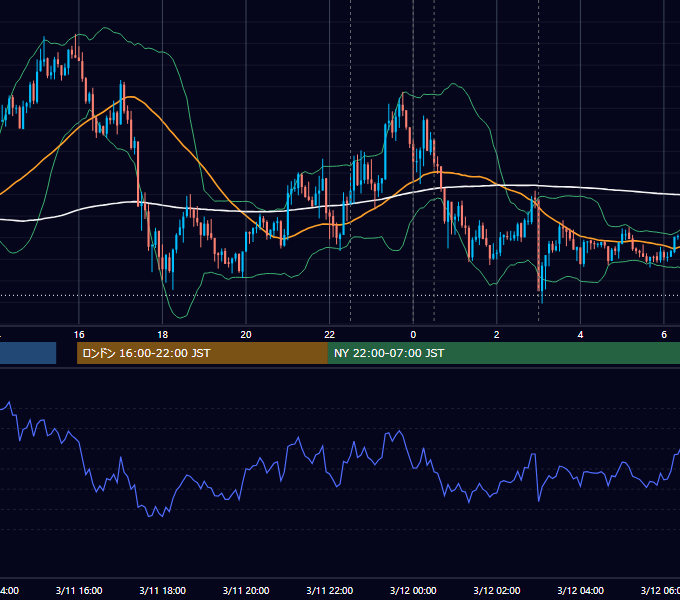Click the 16 hour label on chart axis

[x=79, y=335]
